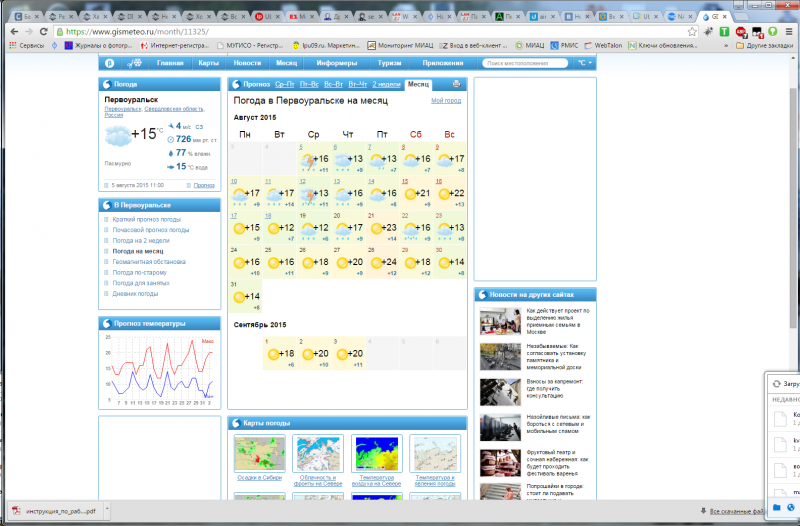Image resolution: width=800 pixels, height=526 pixels.
Task: Open the August 10 date link
Action: (x=234, y=182)
